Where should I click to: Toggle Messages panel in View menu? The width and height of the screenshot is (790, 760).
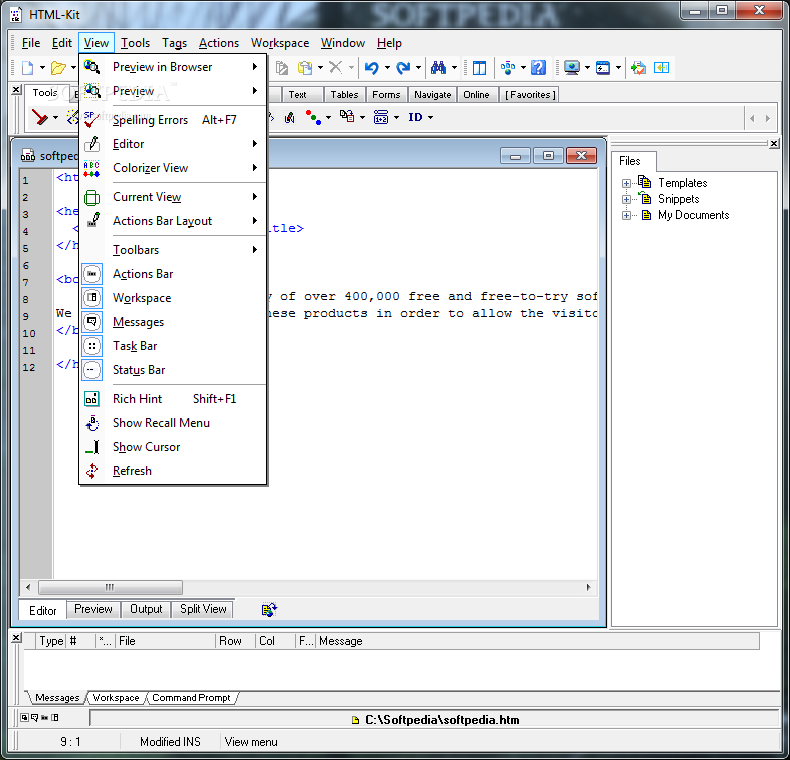pyautogui.click(x=173, y=322)
